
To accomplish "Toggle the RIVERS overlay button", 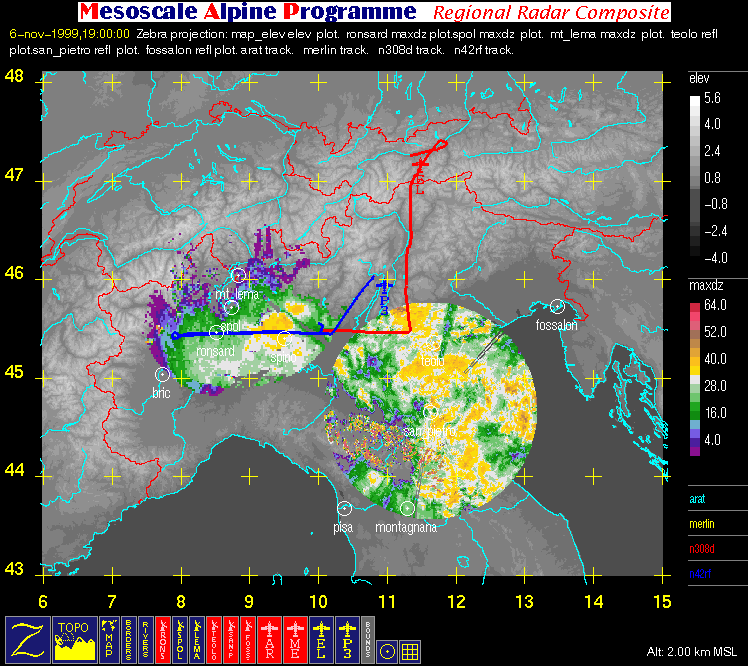I will 145,639.
